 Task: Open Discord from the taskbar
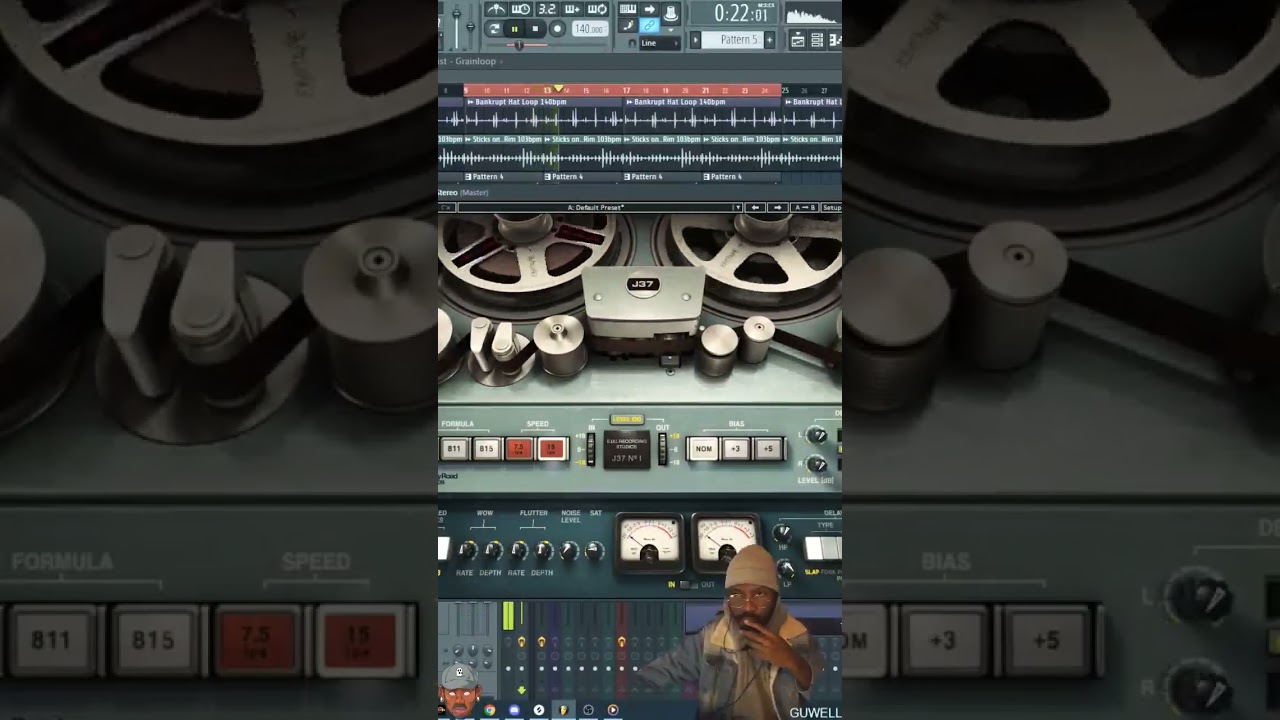(514, 710)
